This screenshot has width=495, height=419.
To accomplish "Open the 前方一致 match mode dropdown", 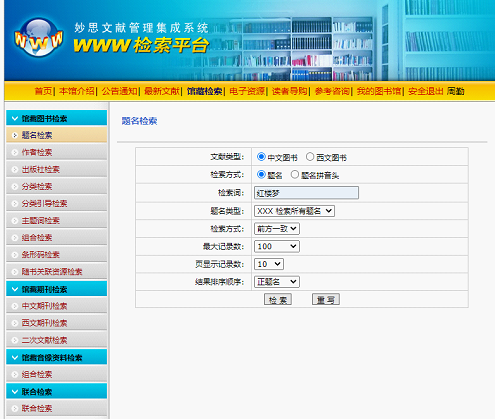I will [277, 229].
